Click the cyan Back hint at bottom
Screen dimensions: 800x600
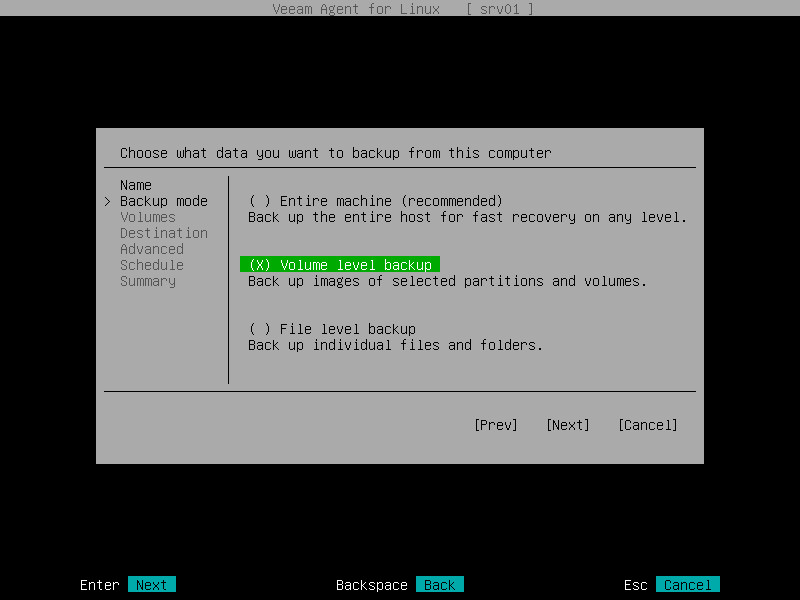pyautogui.click(x=440, y=585)
